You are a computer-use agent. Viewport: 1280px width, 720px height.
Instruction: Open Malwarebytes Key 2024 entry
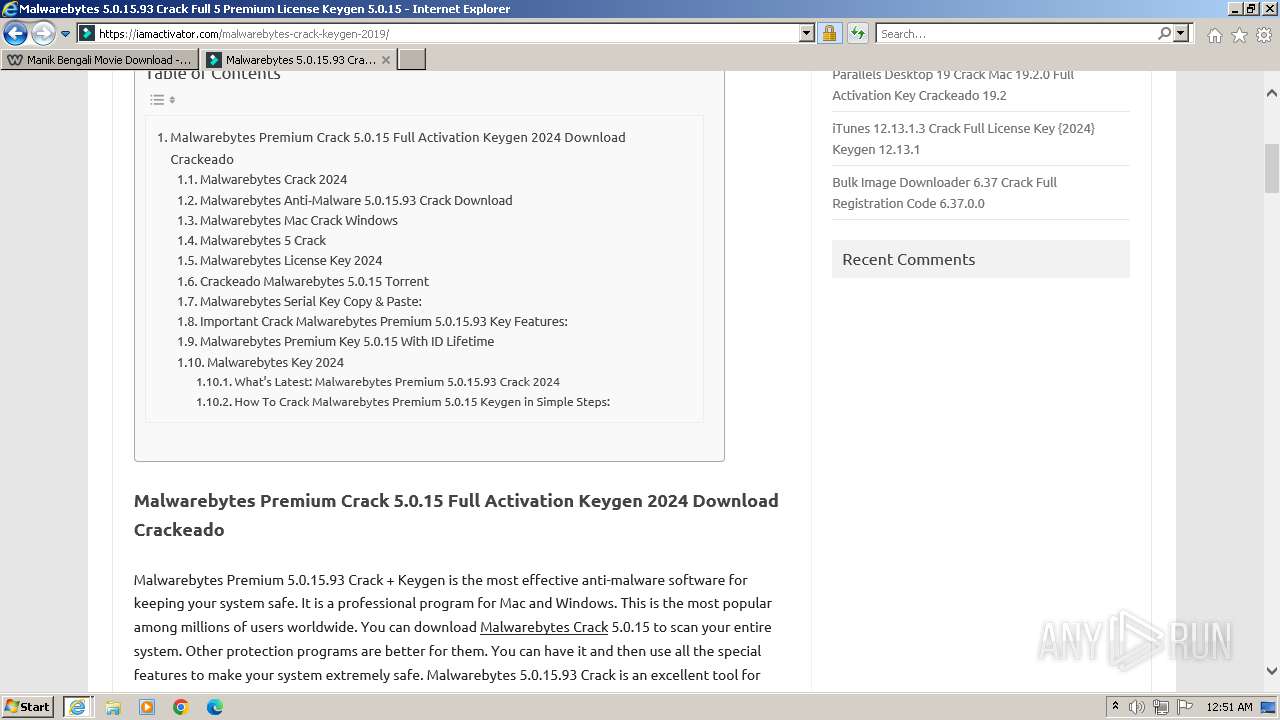(275, 362)
